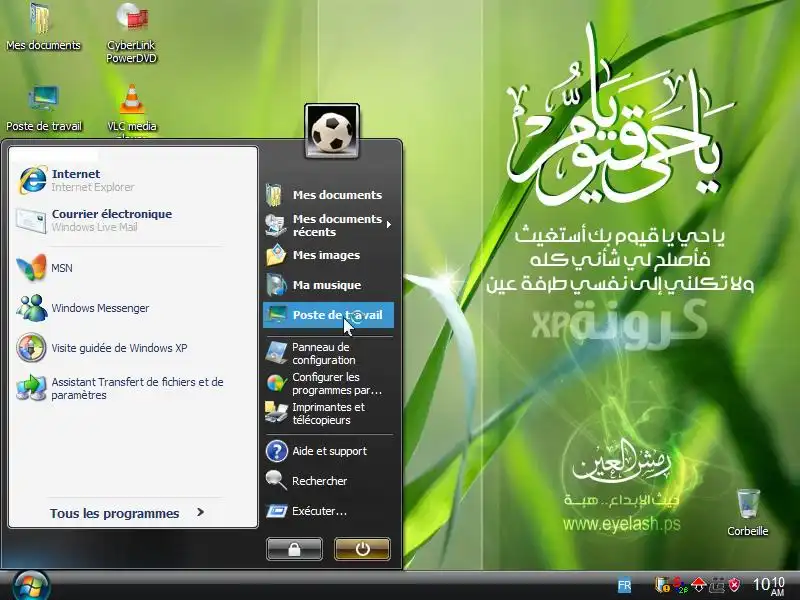Click the taskbar clock showing 10:10 AM
The height and width of the screenshot is (600, 800).
[769, 585]
